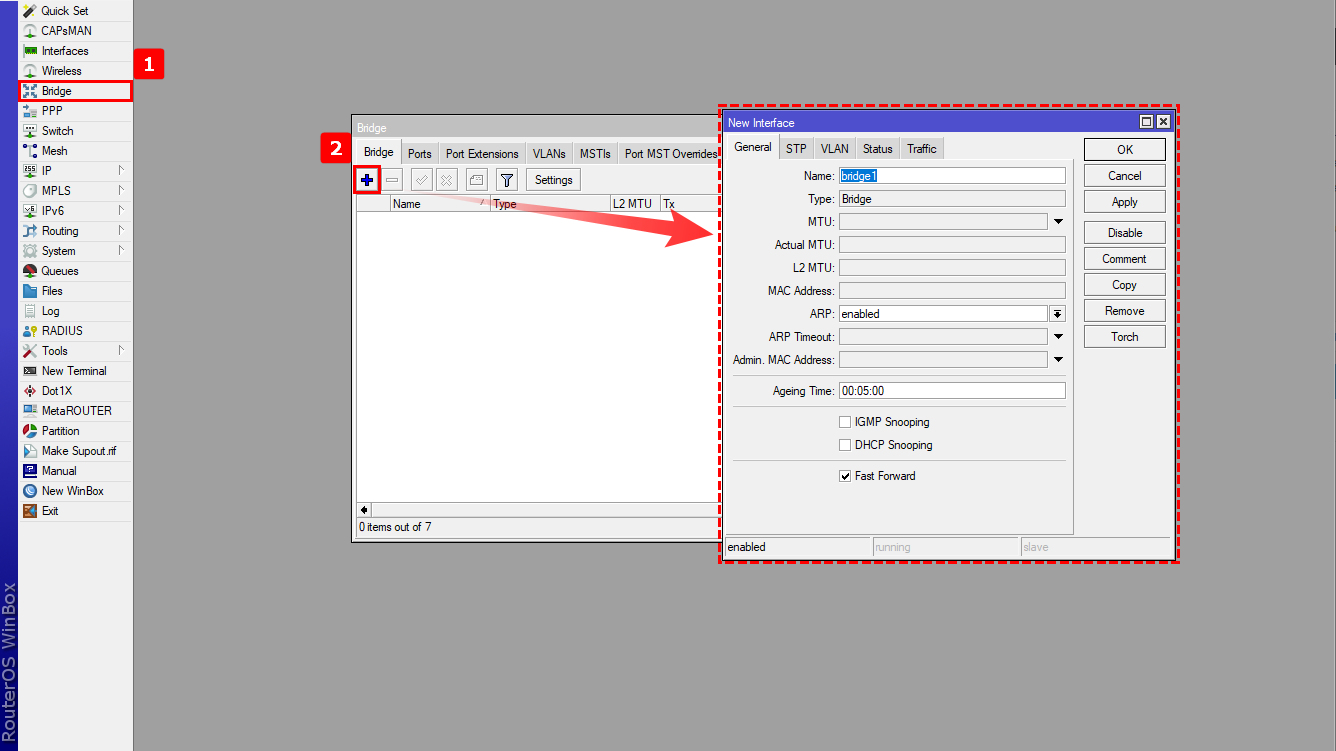
Task: Switch to the STP tab
Action: click(x=796, y=149)
